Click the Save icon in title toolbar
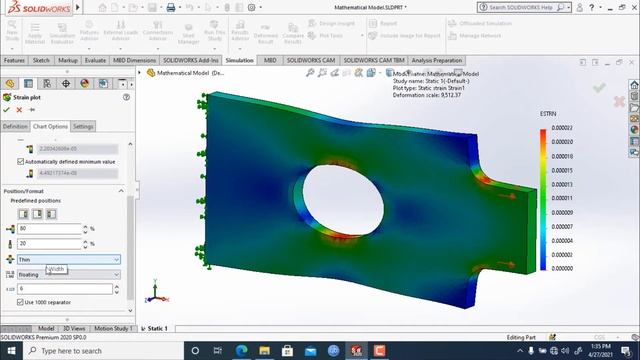 click(x=152, y=7)
